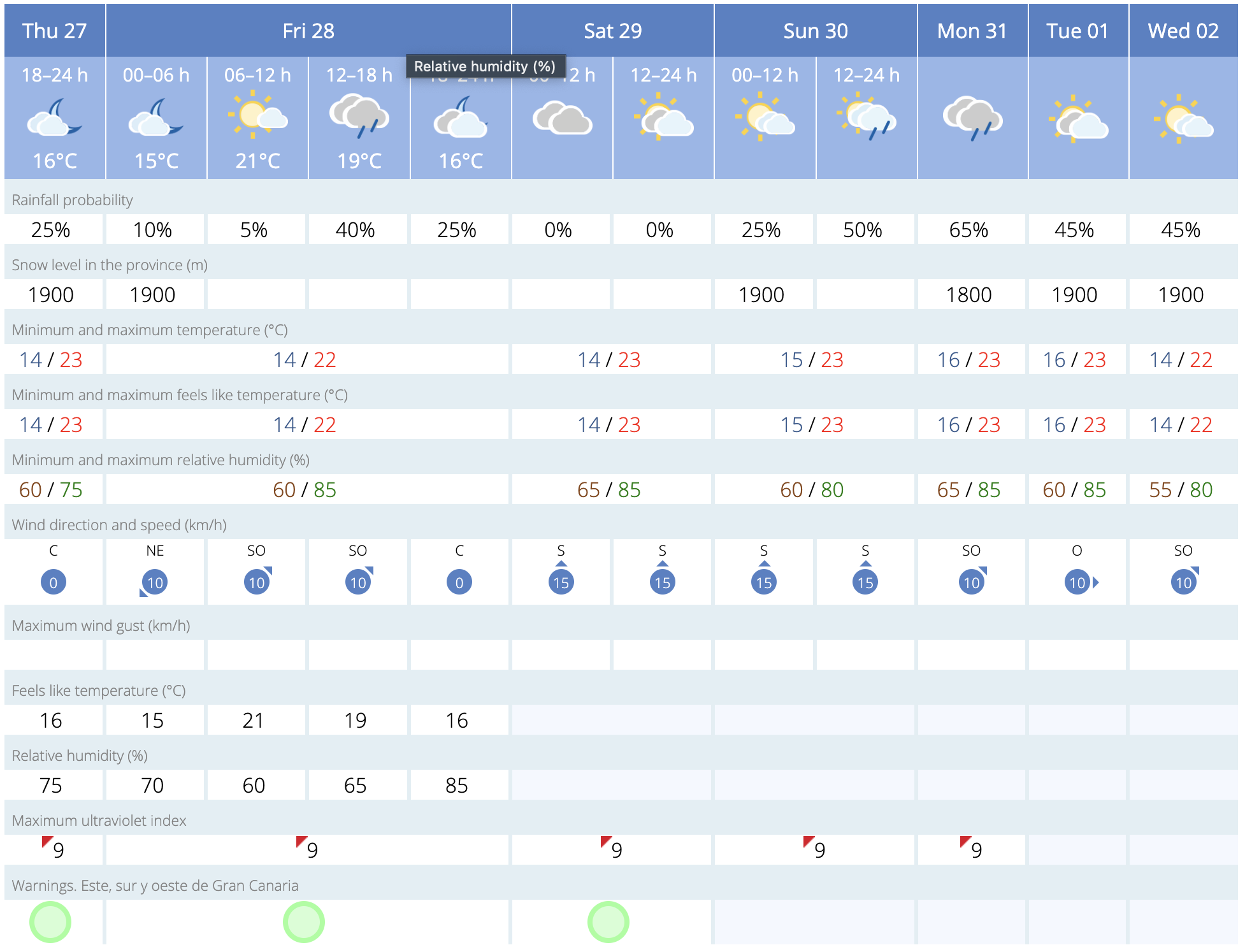Select the Fri 28 day header

pos(308,31)
